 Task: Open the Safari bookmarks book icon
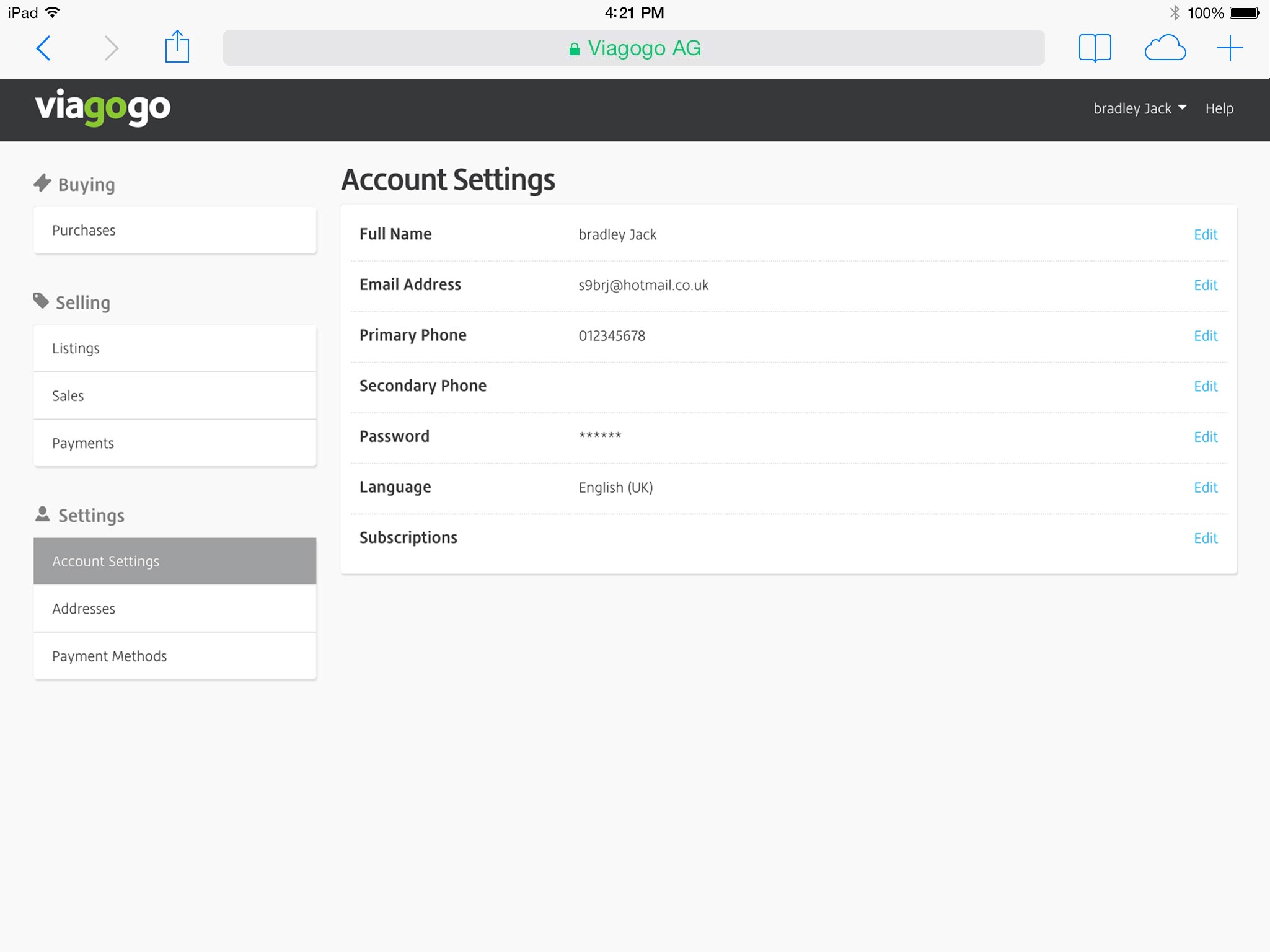[1095, 48]
